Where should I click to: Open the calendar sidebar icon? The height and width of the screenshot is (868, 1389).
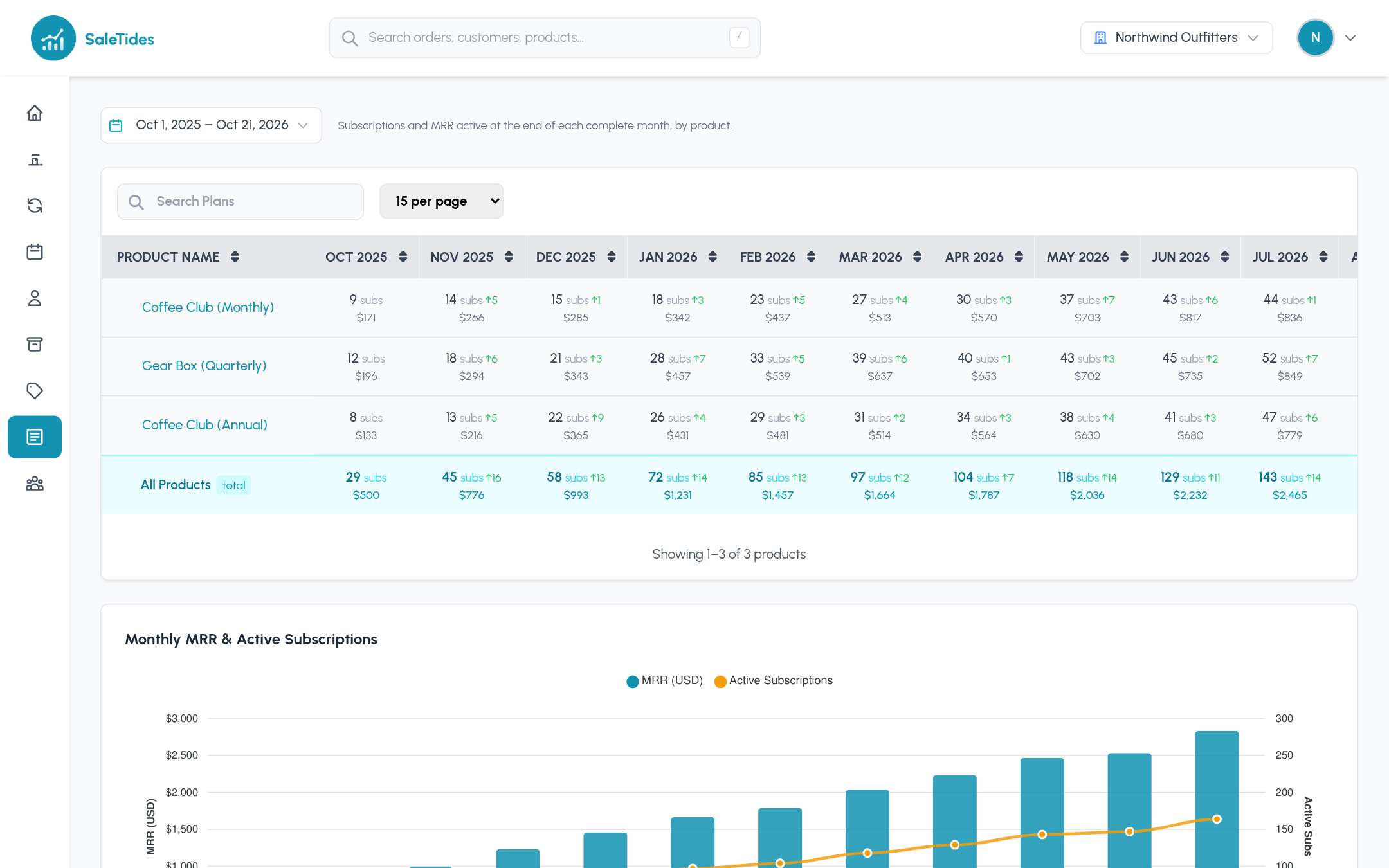pos(35,252)
